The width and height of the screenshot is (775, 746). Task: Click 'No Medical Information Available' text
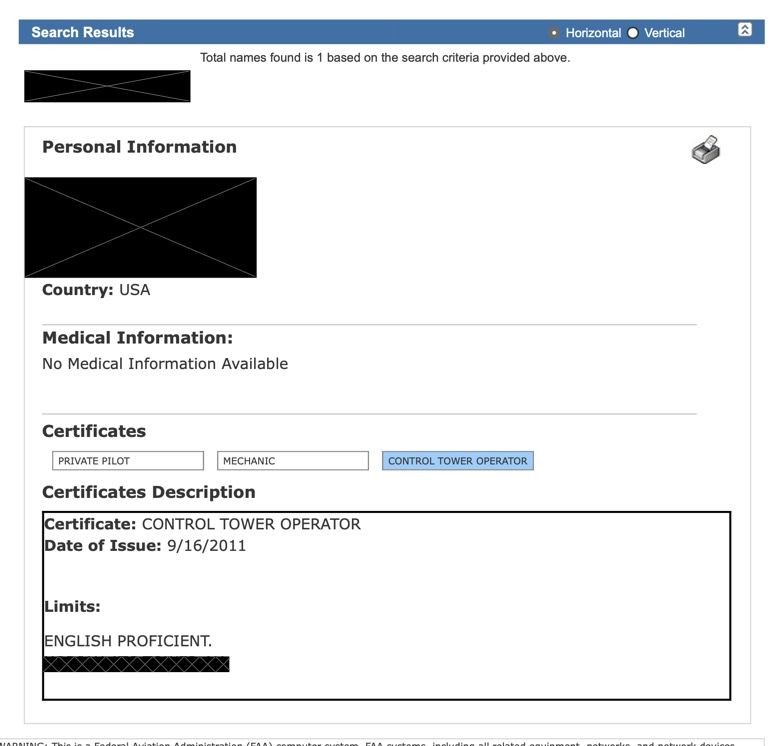click(165, 364)
